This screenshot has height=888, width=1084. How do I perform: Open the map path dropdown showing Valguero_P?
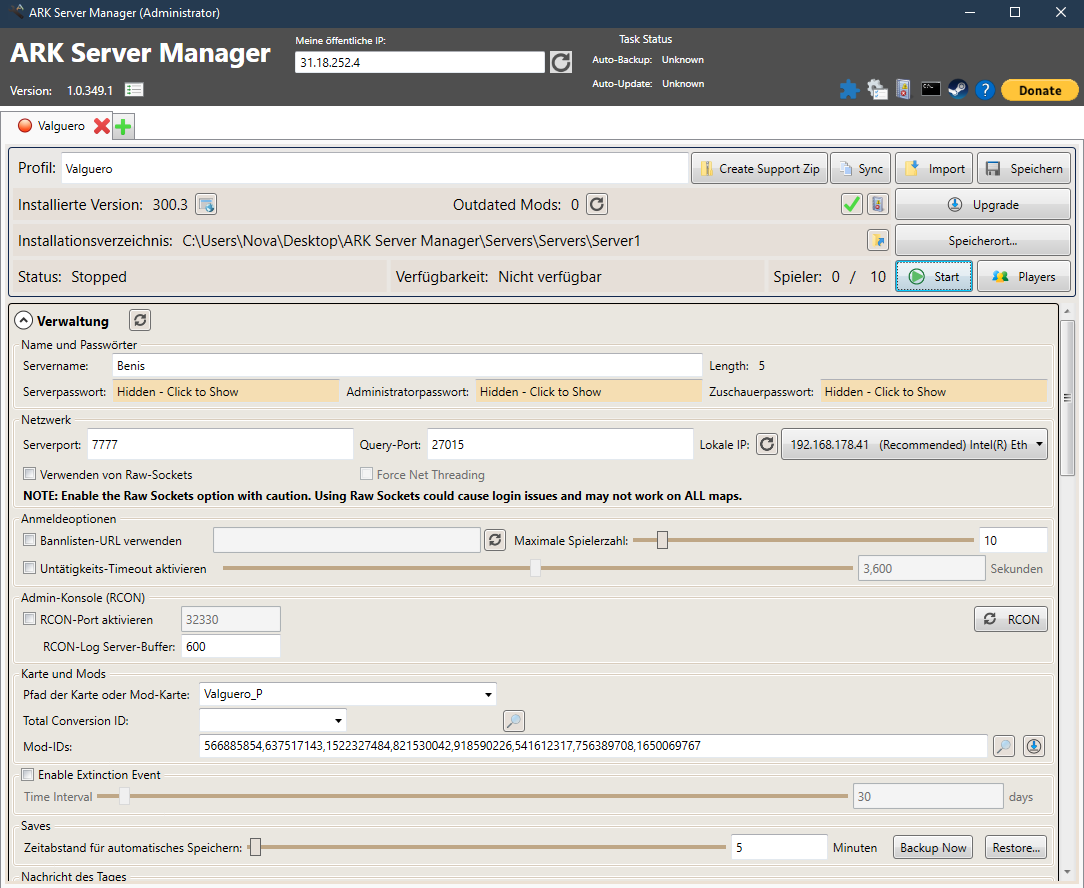click(x=489, y=694)
